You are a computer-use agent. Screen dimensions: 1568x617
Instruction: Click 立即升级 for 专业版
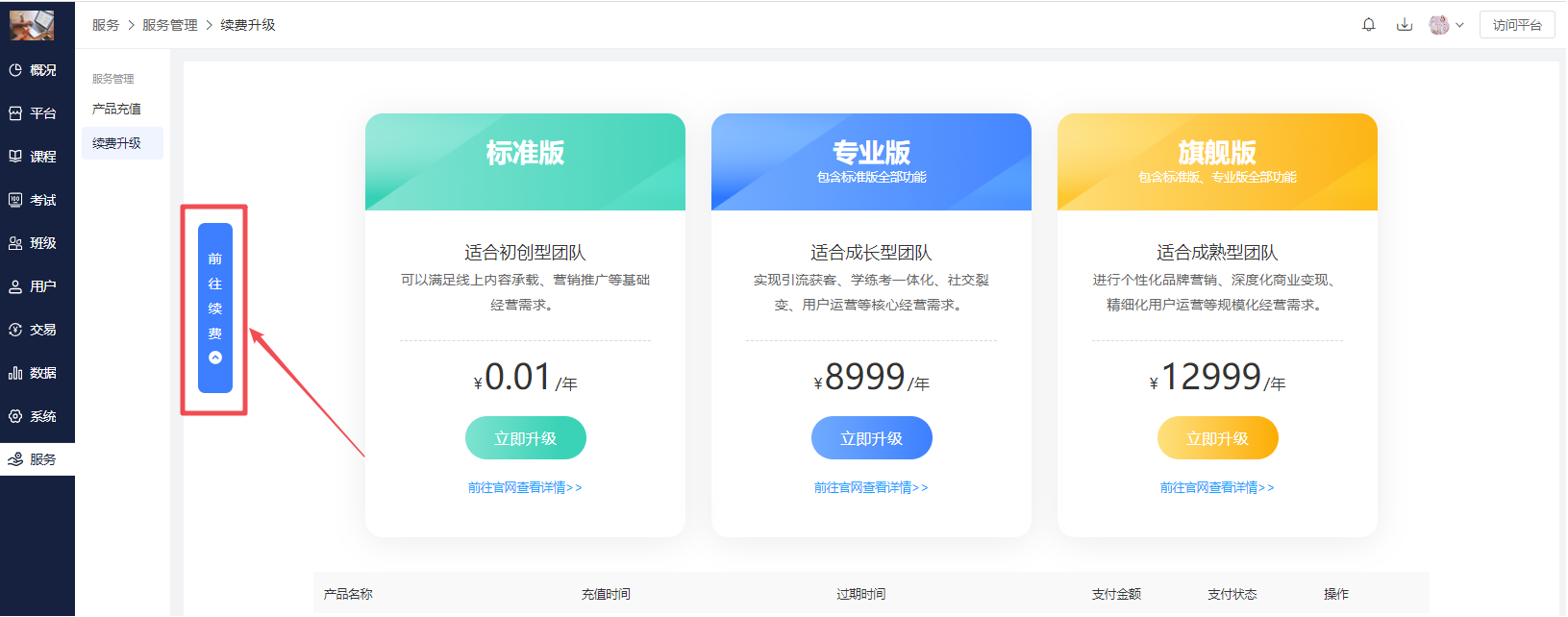[x=872, y=438]
